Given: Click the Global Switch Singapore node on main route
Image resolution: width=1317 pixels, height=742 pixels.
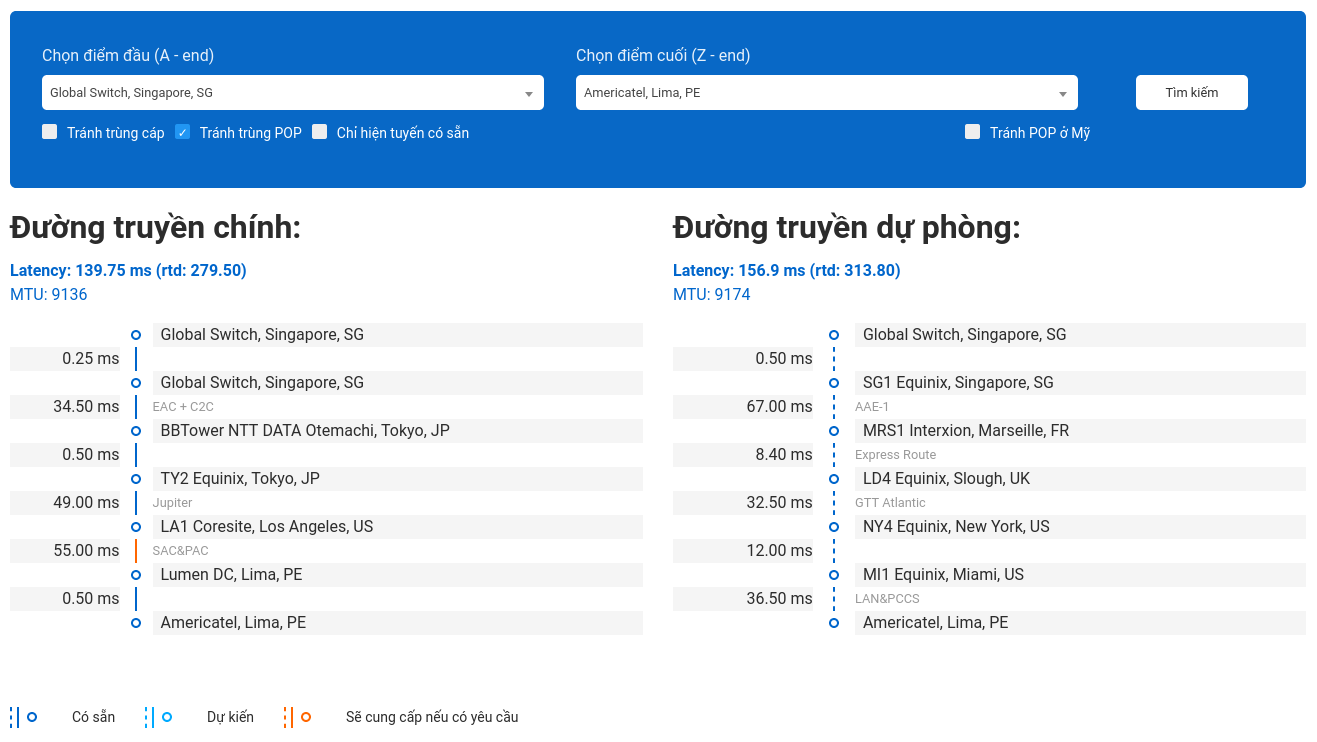Looking at the screenshot, I should (x=136, y=334).
